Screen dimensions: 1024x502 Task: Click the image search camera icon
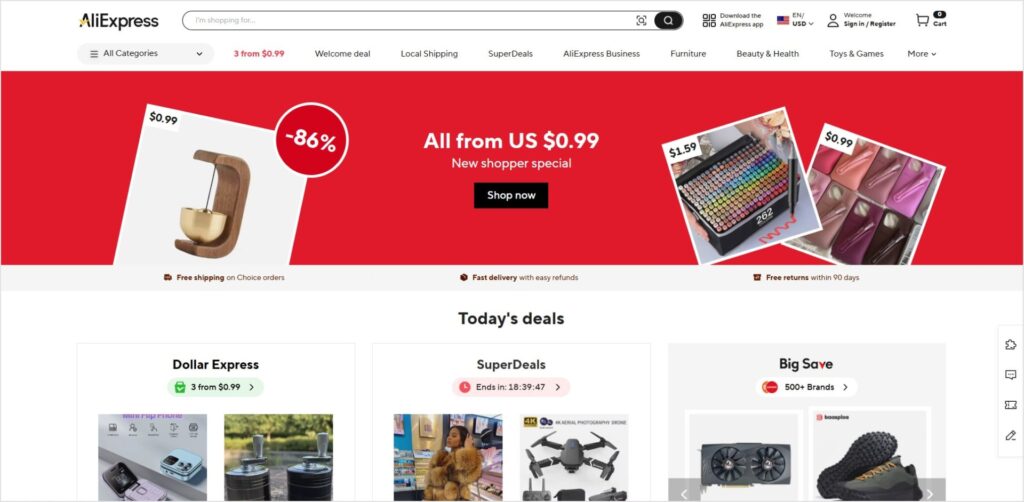pos(641,20)
